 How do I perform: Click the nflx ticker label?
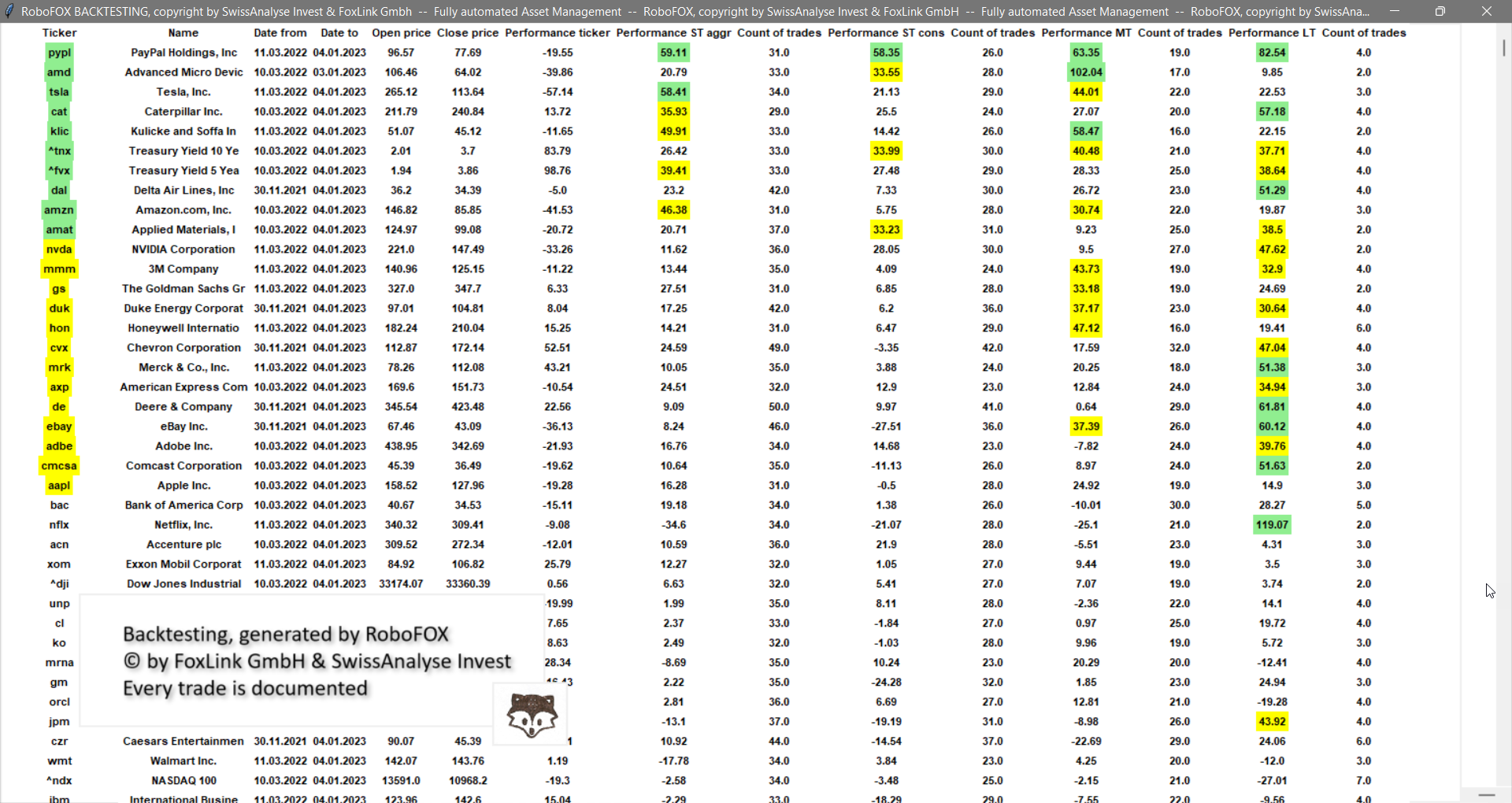coord(59,525)
